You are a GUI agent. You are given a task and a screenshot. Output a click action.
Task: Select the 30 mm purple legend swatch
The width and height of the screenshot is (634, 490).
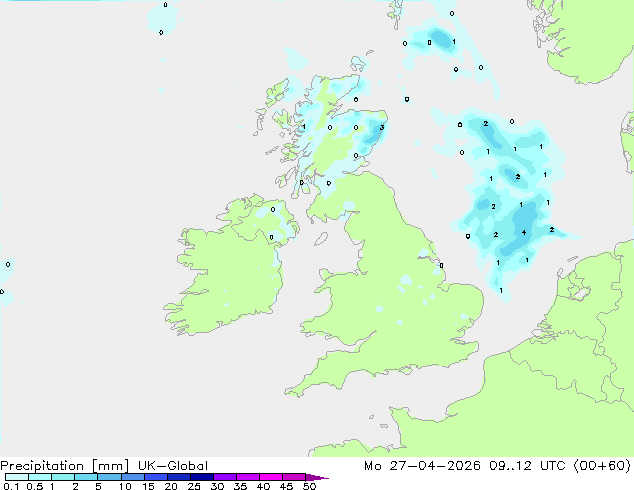coord(225,477)
